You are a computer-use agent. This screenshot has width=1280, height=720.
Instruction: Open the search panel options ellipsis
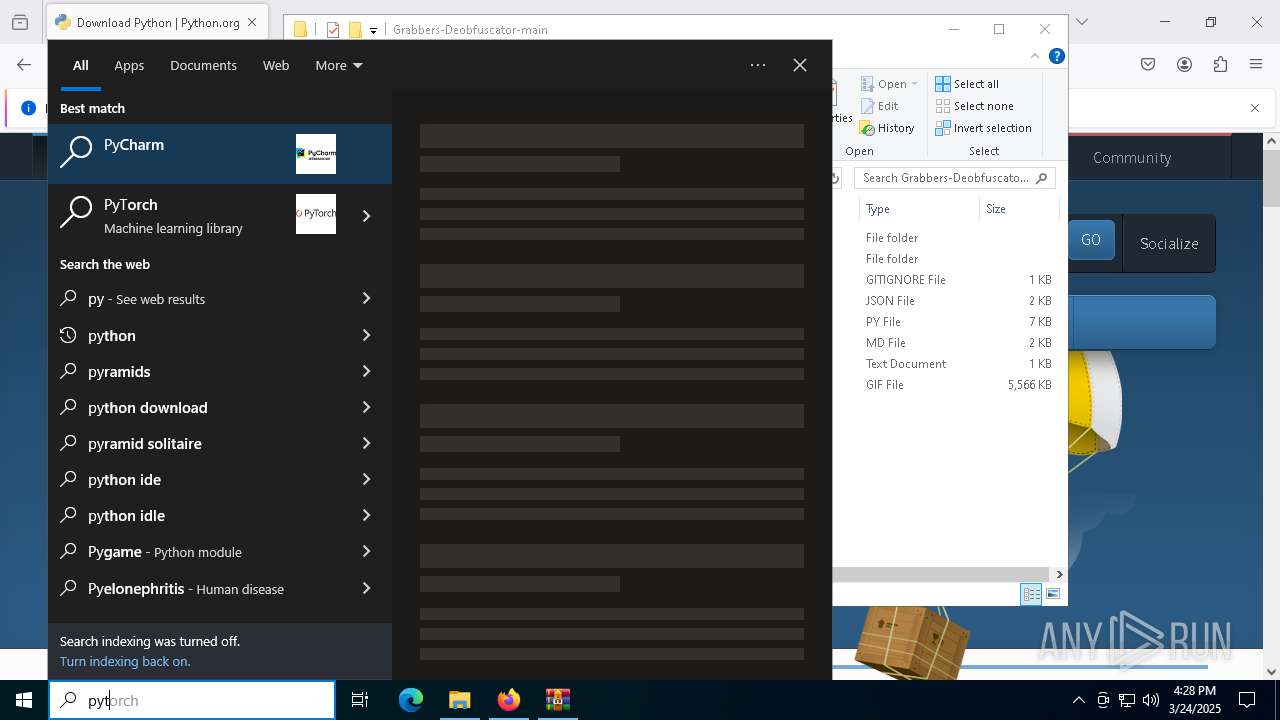(x=758, y=65)
